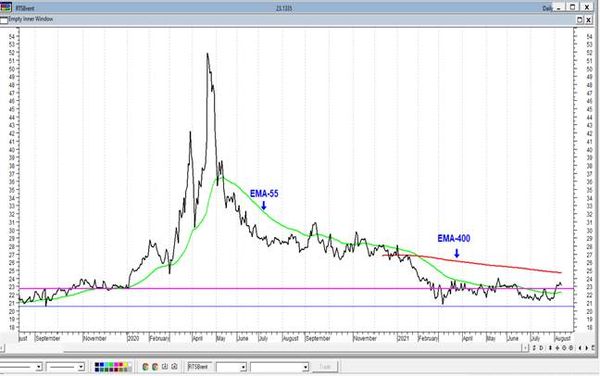Restore the Empty Inner Window

pos(580,20)
